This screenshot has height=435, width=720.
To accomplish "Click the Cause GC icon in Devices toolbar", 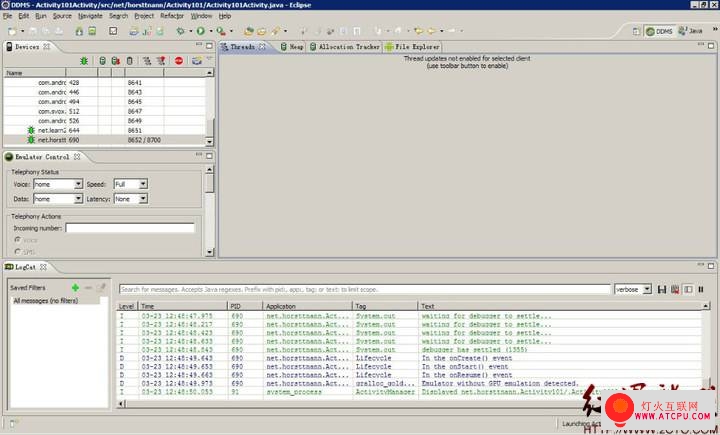I will tap(129, 61).
